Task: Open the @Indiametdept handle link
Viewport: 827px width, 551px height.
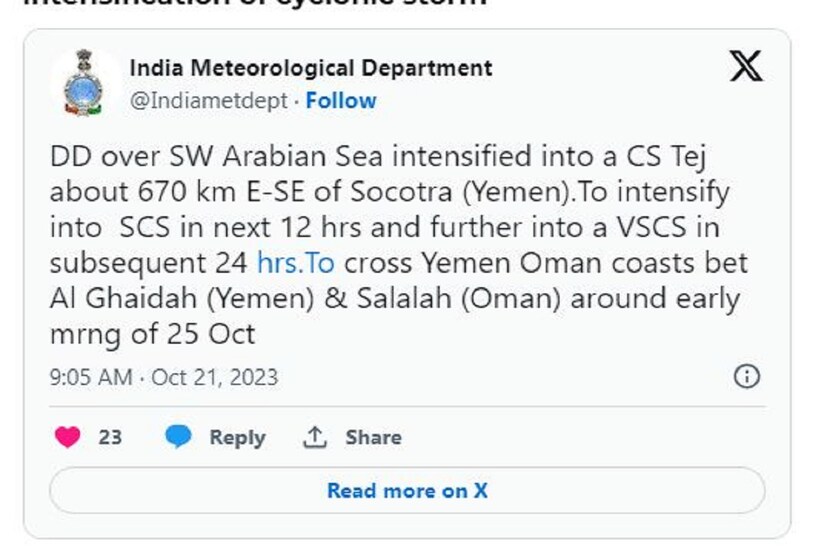Action: coord(208,101)
